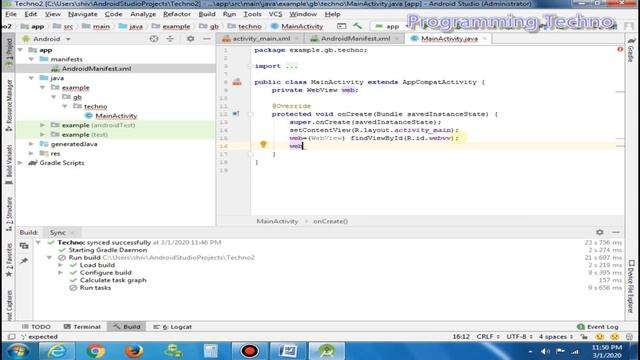640x360 pixels.
Task: Click the techno breadcrumb in navigation bar
Action: pos(245,26)
